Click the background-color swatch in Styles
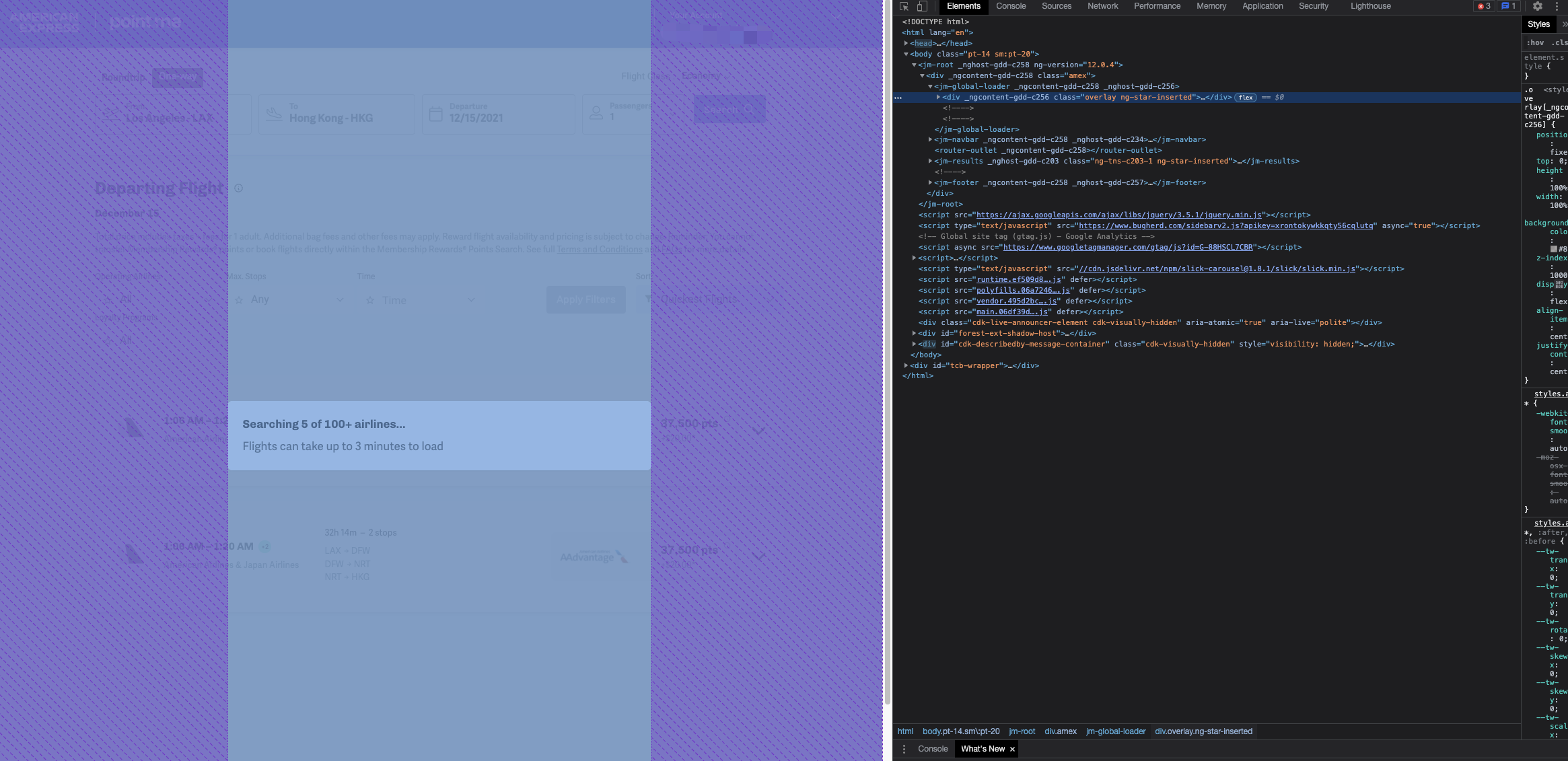The image size is (1568, 761). tap(1554, 249)
